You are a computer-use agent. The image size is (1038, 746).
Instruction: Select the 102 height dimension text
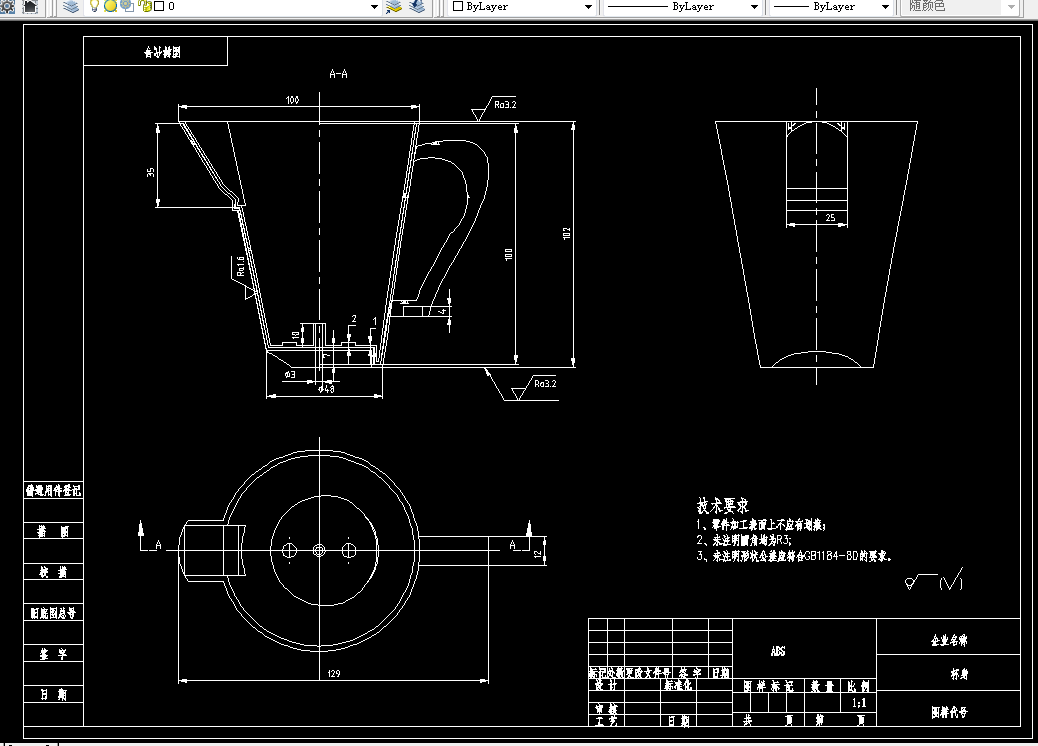(567, 234)
